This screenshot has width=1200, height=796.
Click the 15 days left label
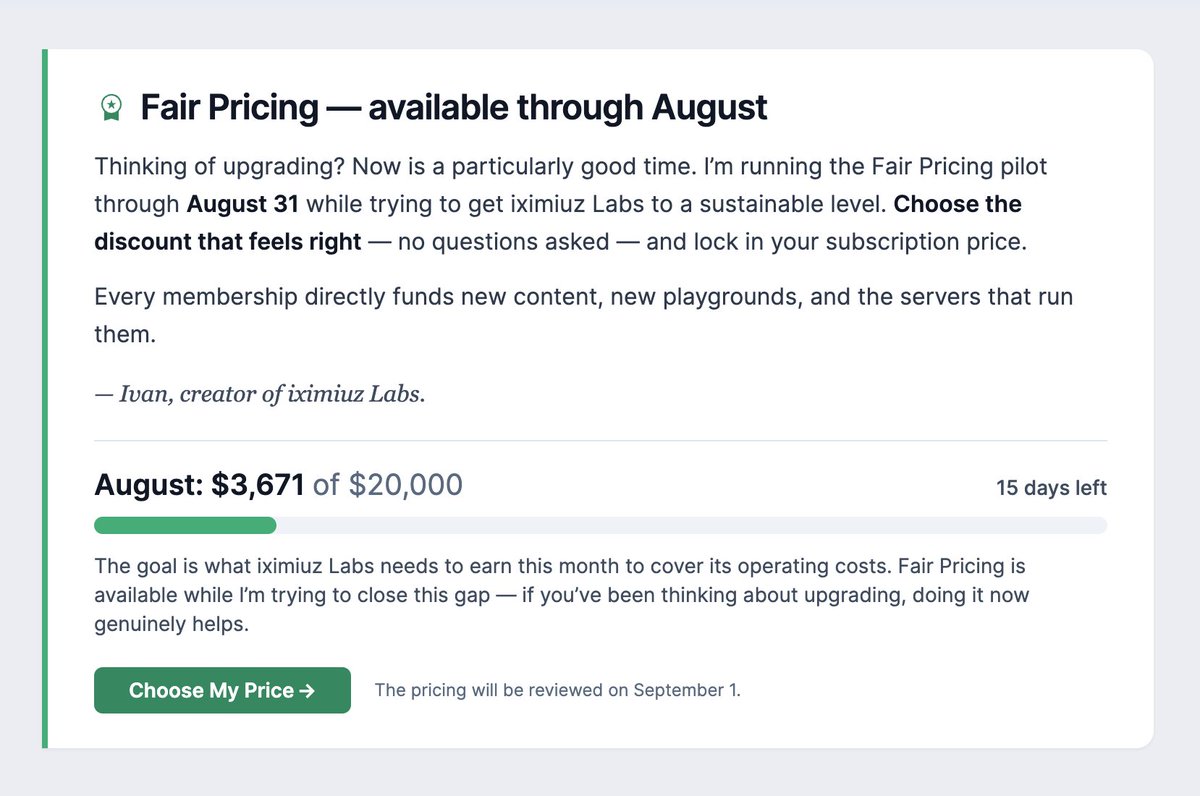(x=1051, y=488)
